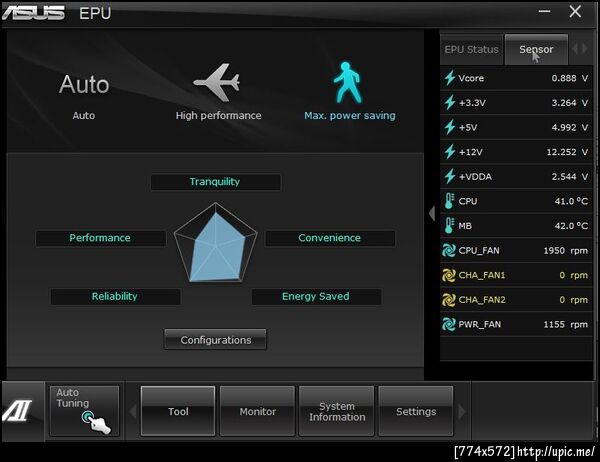This screenshot has width=600, height=462.
Task: Minimize the EPU window
Action: pyautogui.click(x=544, y=11)
